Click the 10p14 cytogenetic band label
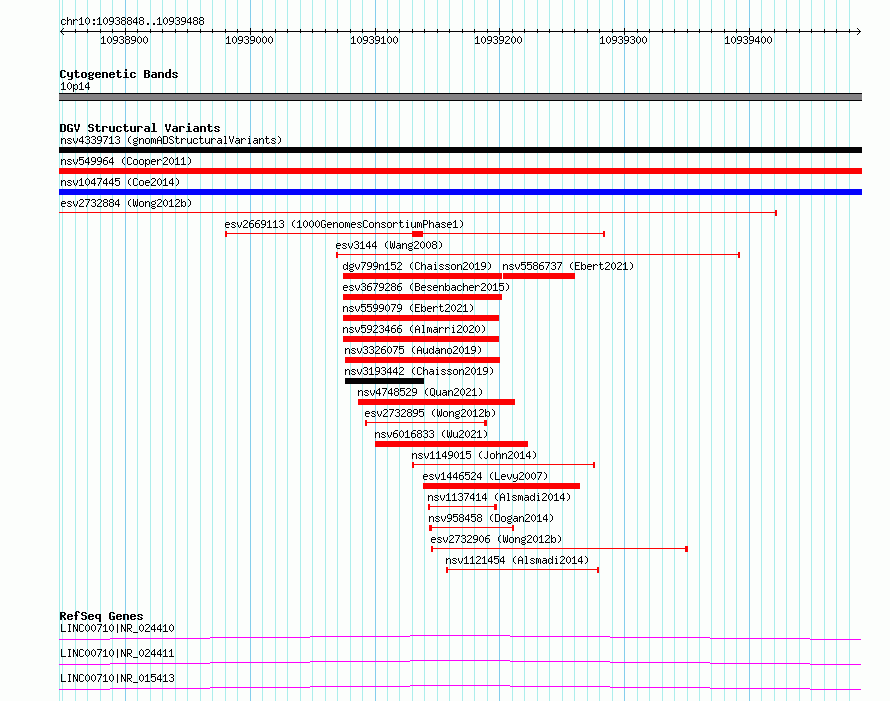Screen dimensions: 890x701 pos(75,86)
